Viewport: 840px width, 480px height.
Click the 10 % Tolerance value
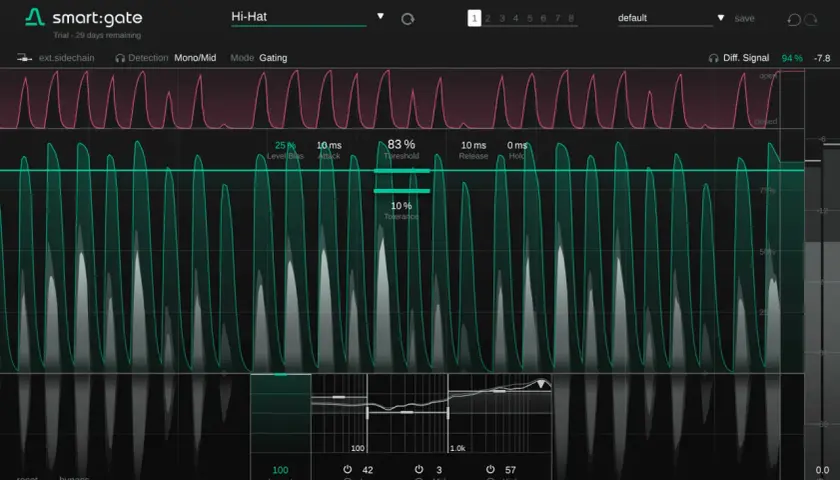pos(401,206)
